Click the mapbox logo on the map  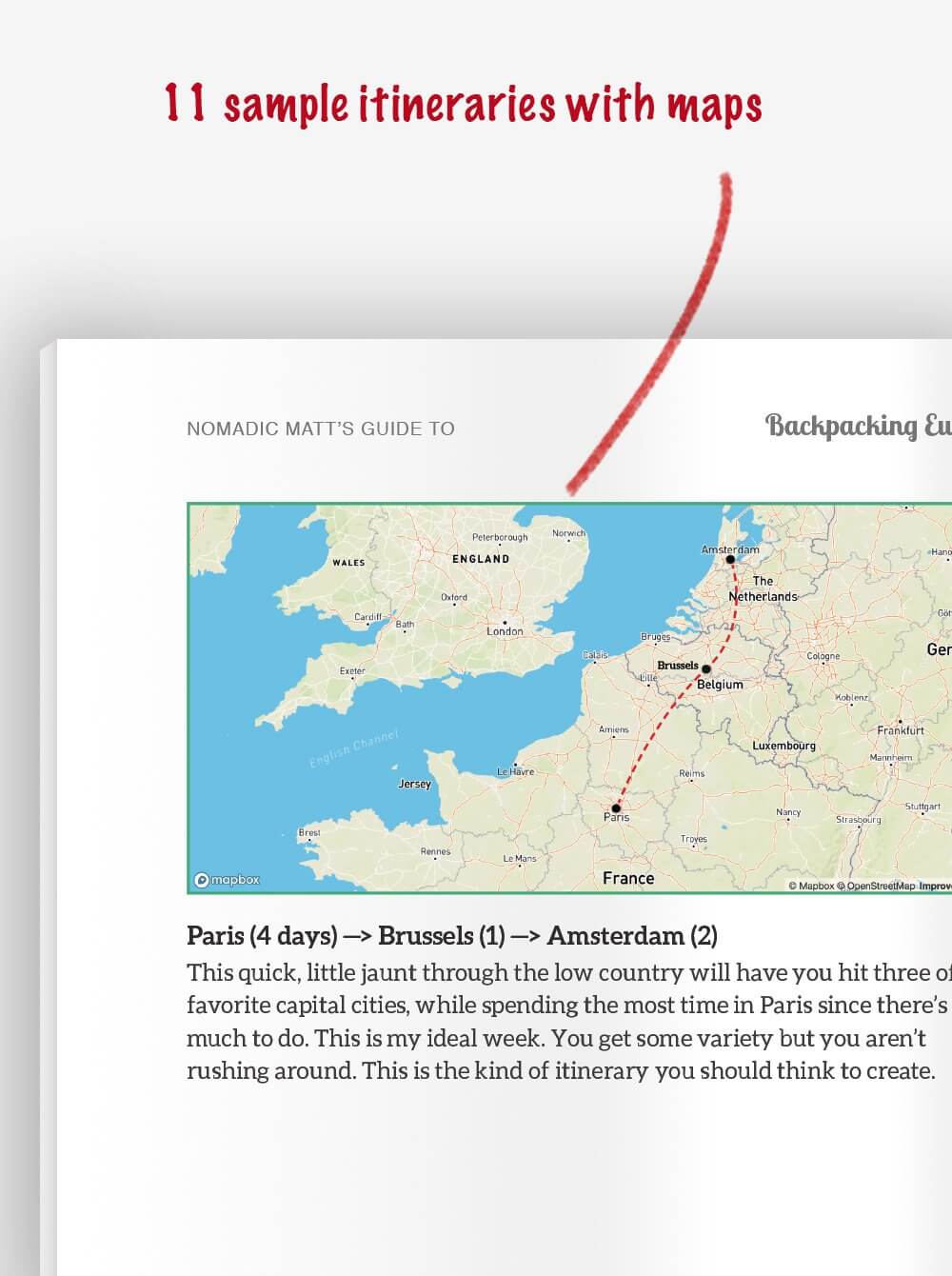click(x=227, y=880)
